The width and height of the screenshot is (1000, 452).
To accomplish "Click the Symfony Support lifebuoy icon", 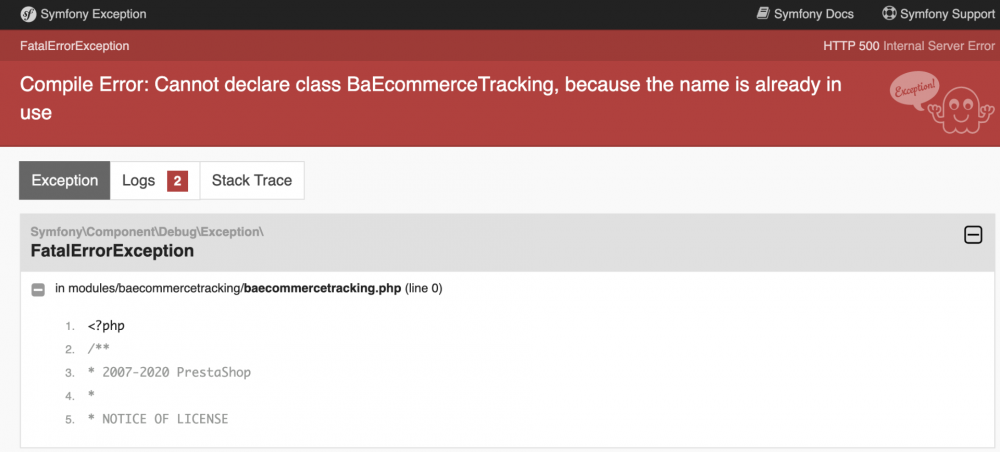I will click(889, 13).
